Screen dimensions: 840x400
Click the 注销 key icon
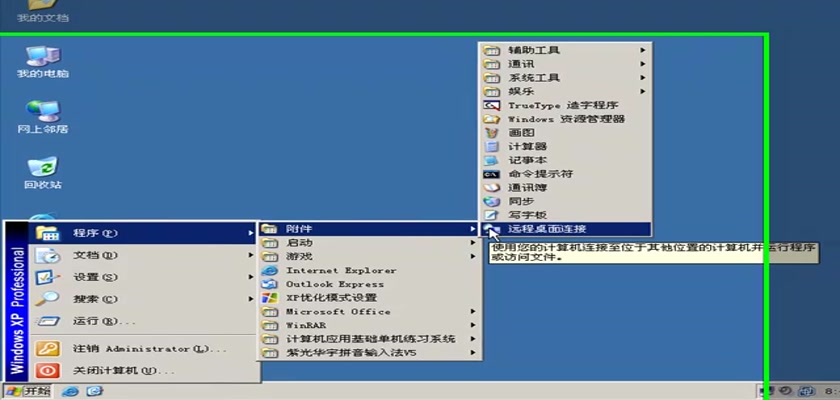tap(47, 349)
